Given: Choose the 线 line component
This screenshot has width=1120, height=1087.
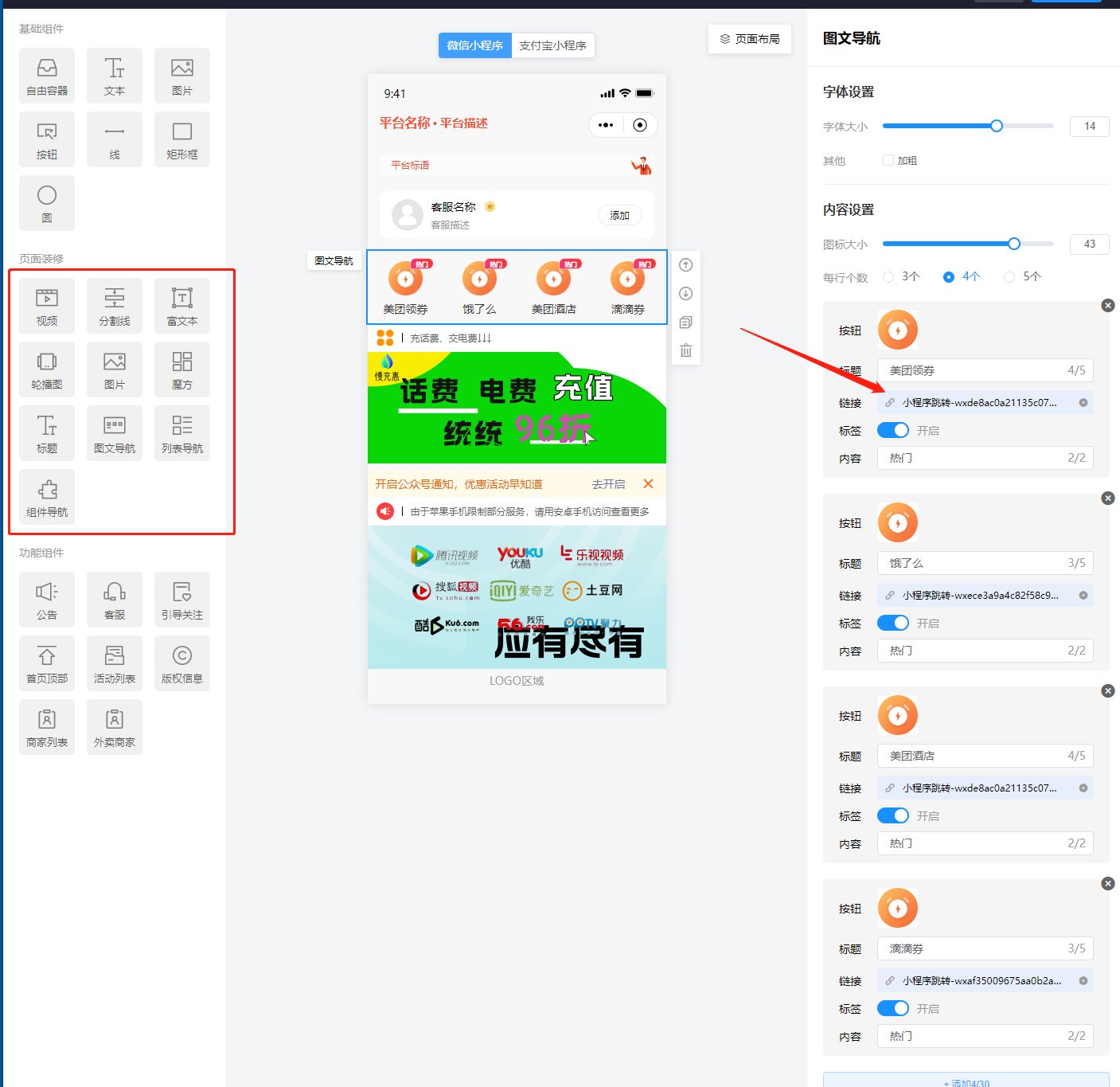Looking at the screenshot, I should coord(115,139).
